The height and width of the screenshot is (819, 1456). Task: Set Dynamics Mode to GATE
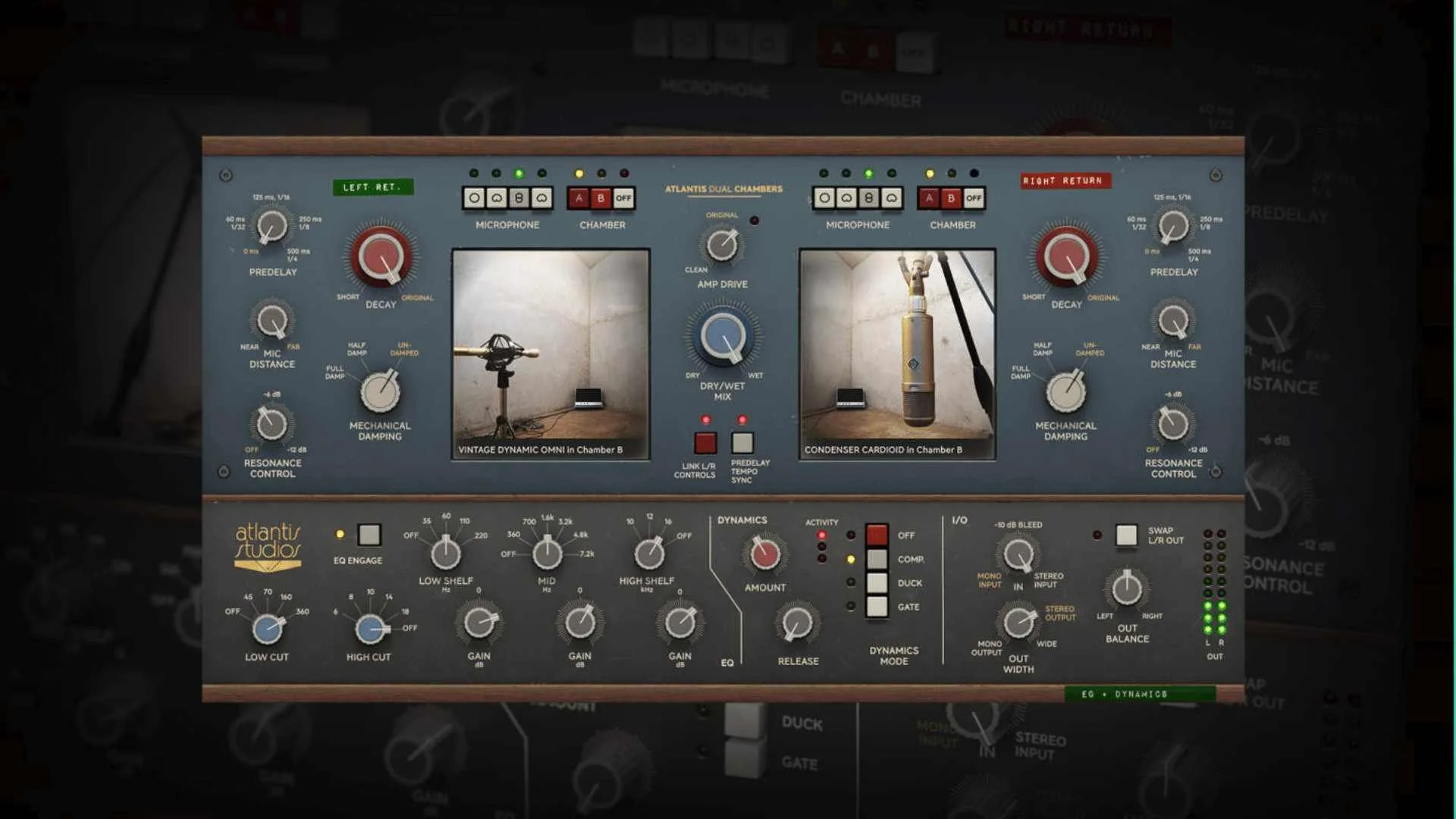click(877, 607)
